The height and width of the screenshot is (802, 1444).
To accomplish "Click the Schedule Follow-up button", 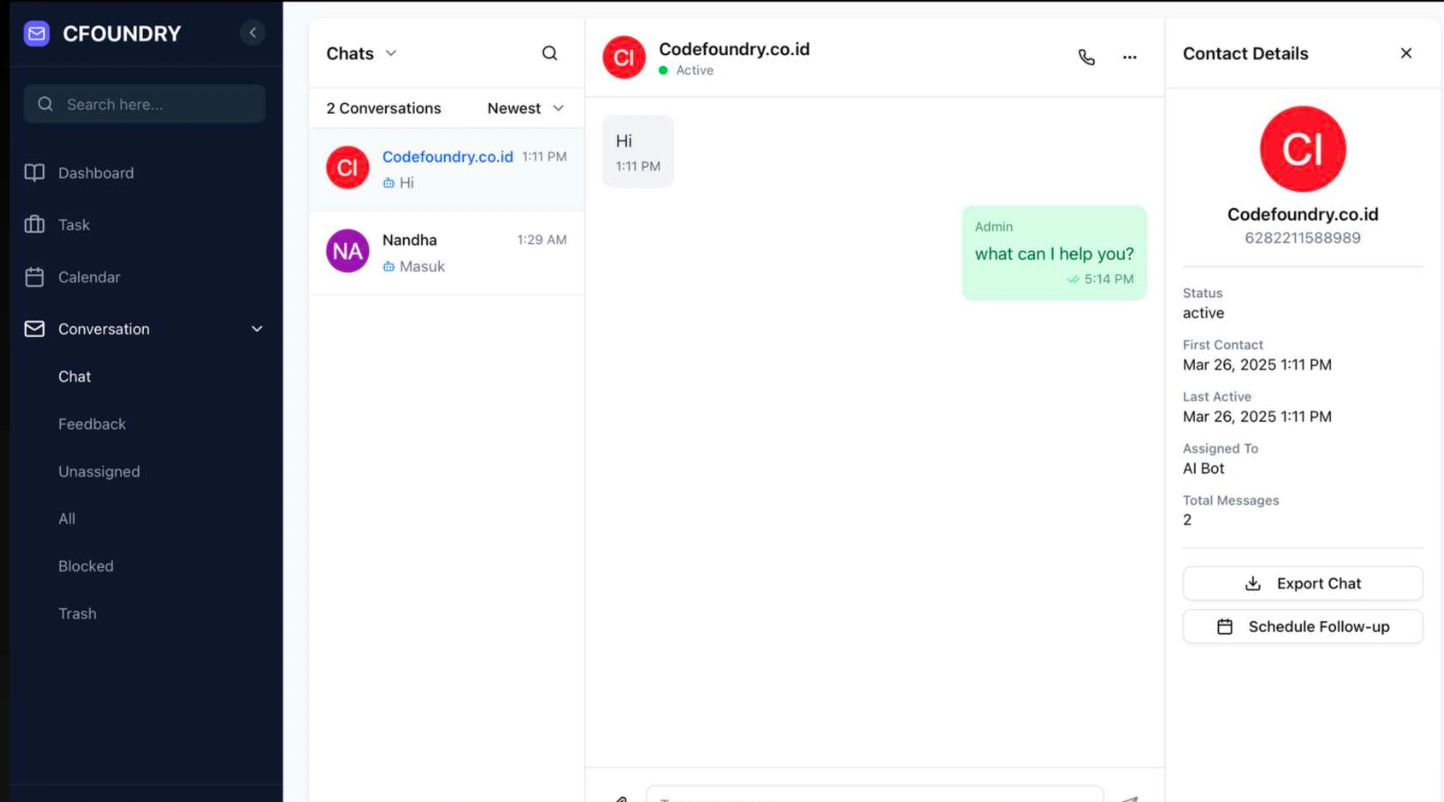I will [1302, 627].
